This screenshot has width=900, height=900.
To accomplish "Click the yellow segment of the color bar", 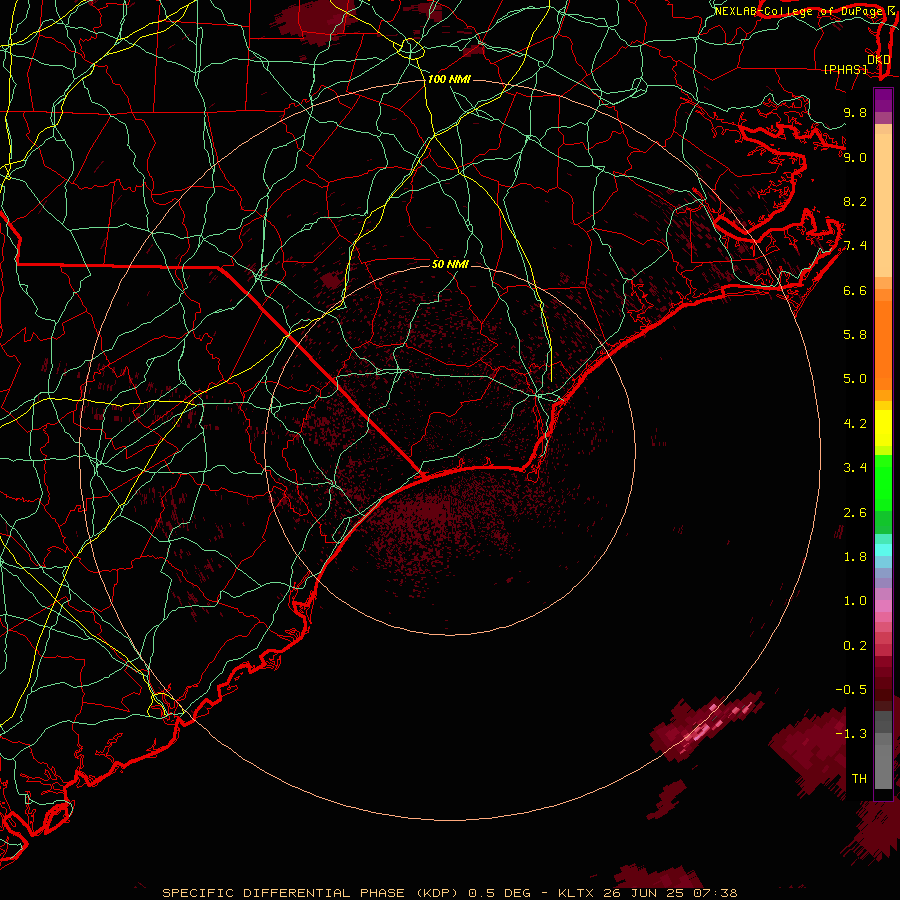I will [883, 428].
